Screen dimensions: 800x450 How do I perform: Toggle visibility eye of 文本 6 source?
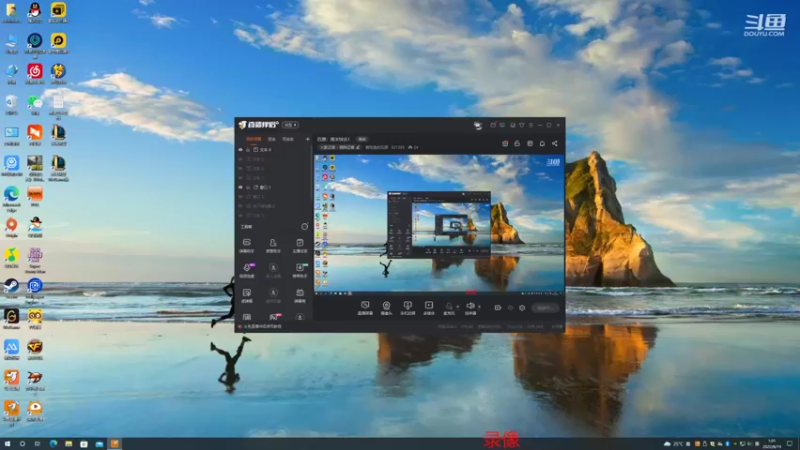[240, 150]
